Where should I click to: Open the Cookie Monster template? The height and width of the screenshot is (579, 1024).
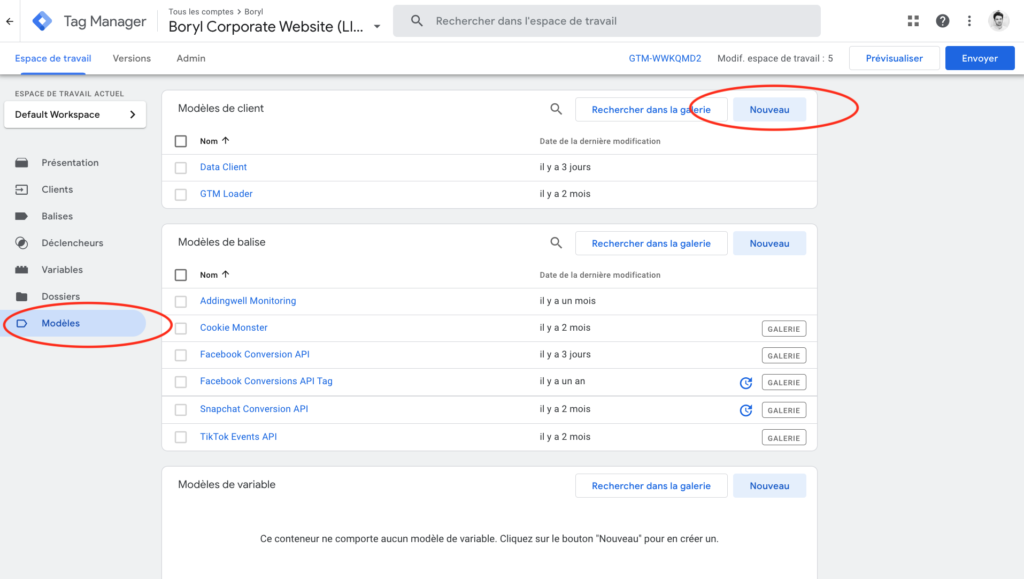click(234, 328)
